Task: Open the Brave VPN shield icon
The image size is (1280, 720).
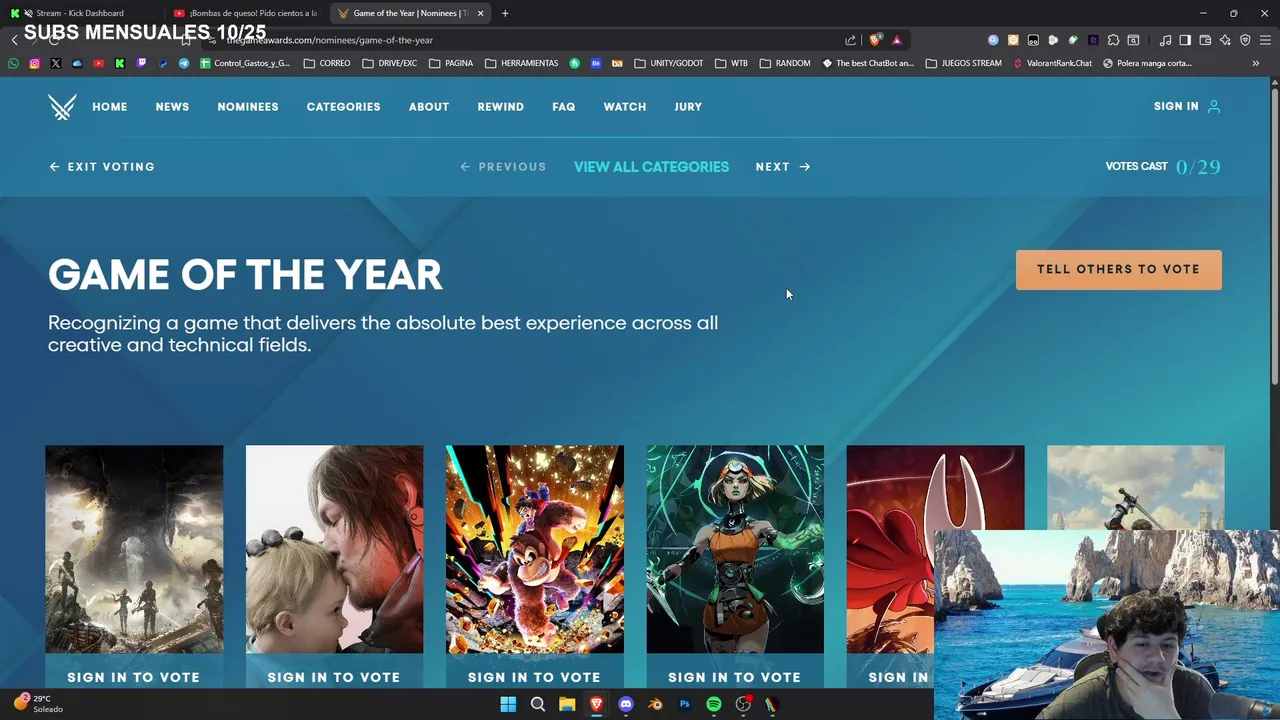Action: click(x=1245, y=40)
